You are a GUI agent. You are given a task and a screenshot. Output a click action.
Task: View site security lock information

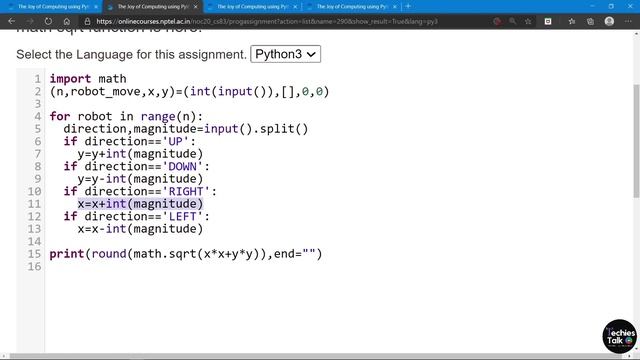pos(87,21)
